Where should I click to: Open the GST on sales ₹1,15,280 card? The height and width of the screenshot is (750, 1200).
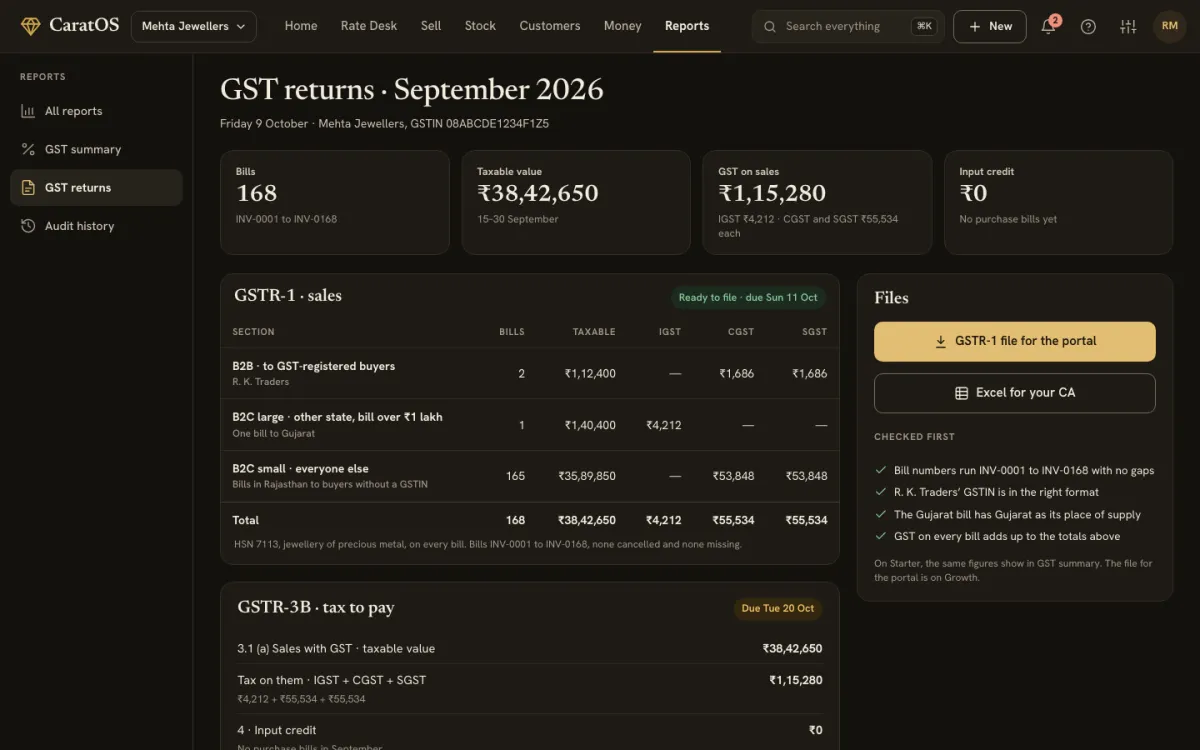pos(817,202)
